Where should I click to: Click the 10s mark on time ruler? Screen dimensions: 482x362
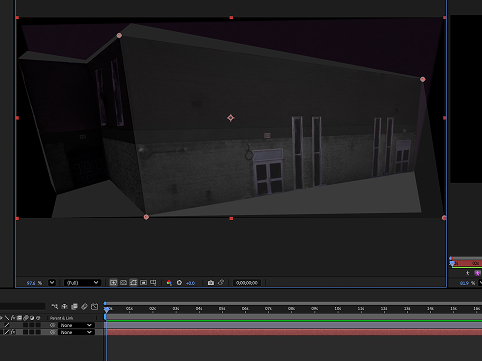click(338, 309)
